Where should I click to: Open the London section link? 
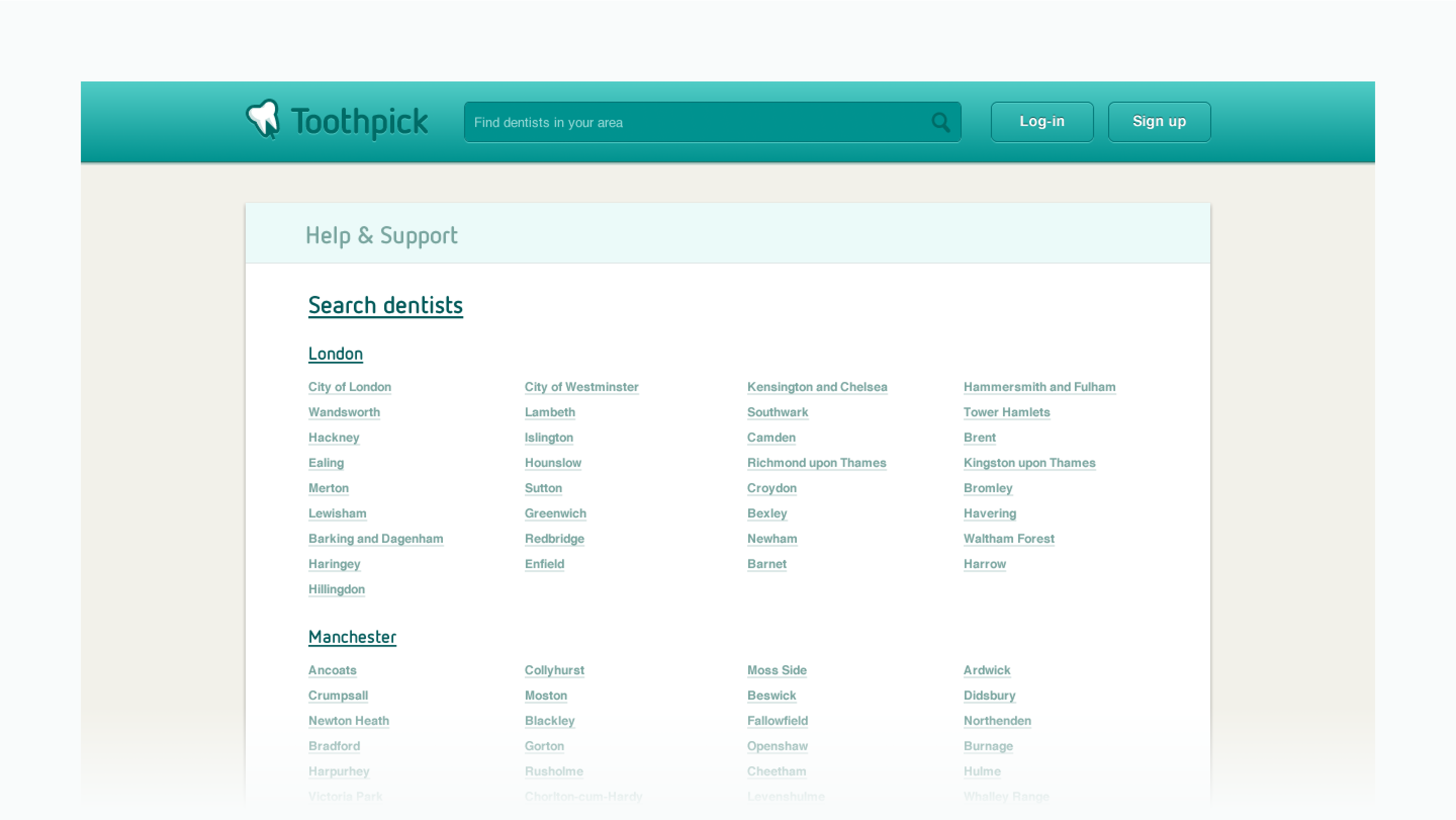coord(335,354)
